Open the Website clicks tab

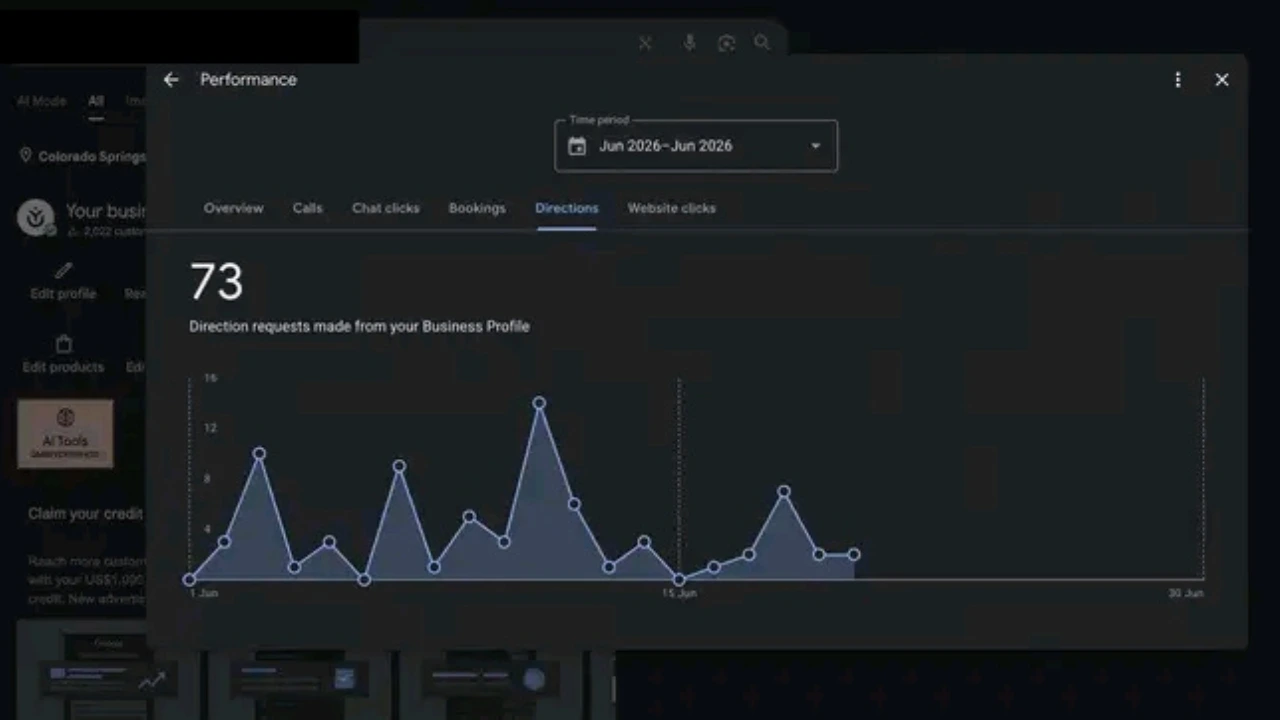pos(672,208)
